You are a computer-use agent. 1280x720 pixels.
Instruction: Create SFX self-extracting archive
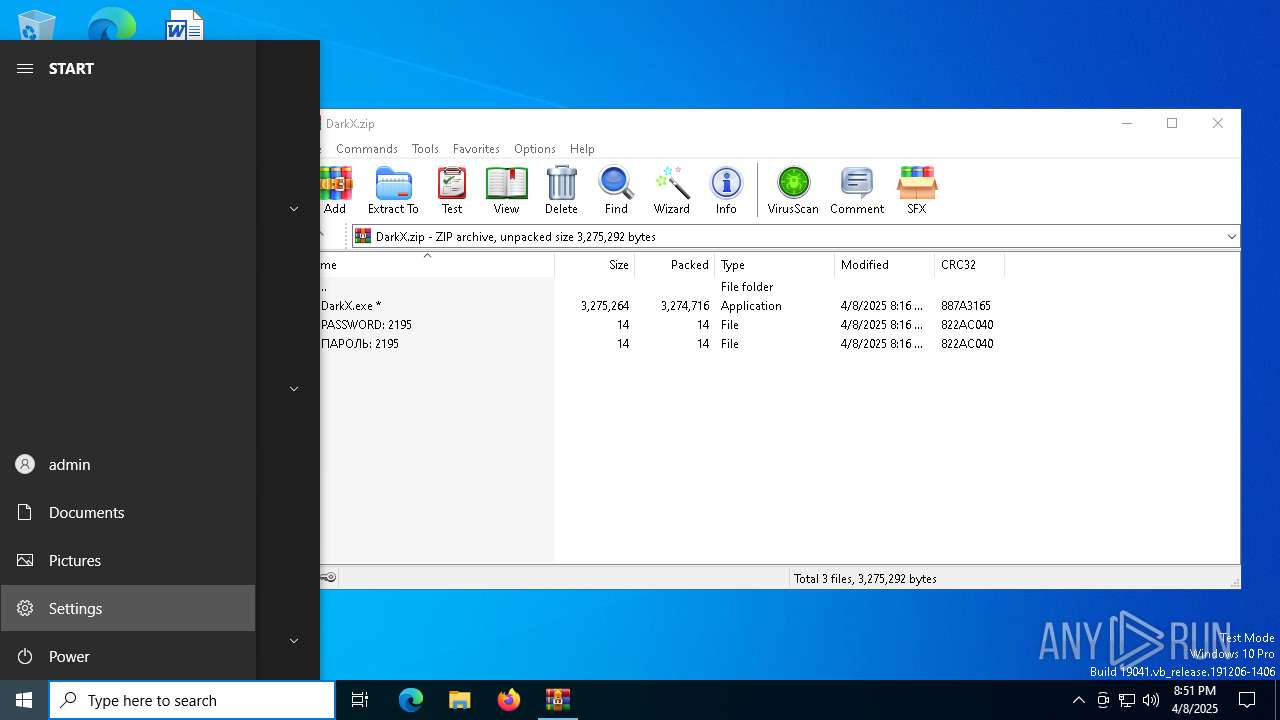pyautogui.click(x=917, y=190)
